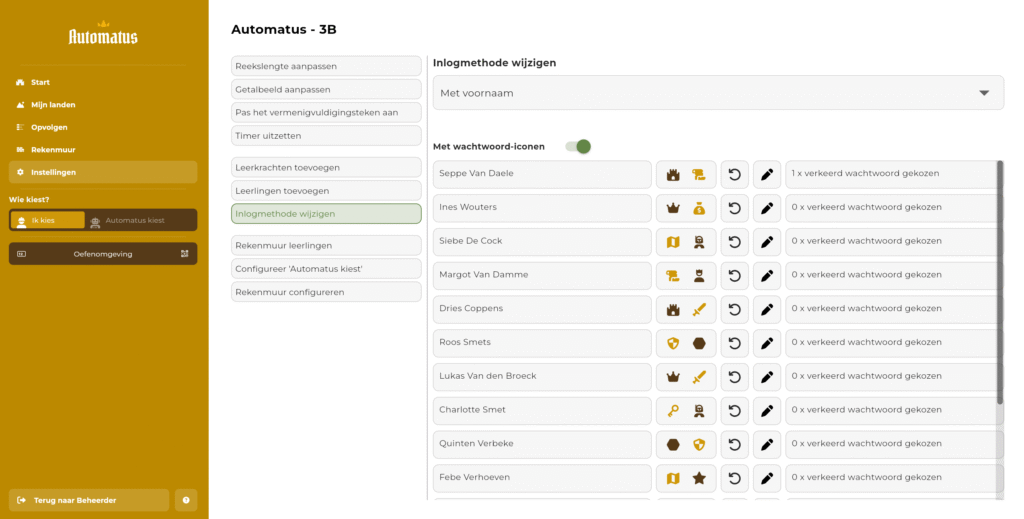Select 'Ik kies' mode
1024x519 pixels.
point(48,220)
